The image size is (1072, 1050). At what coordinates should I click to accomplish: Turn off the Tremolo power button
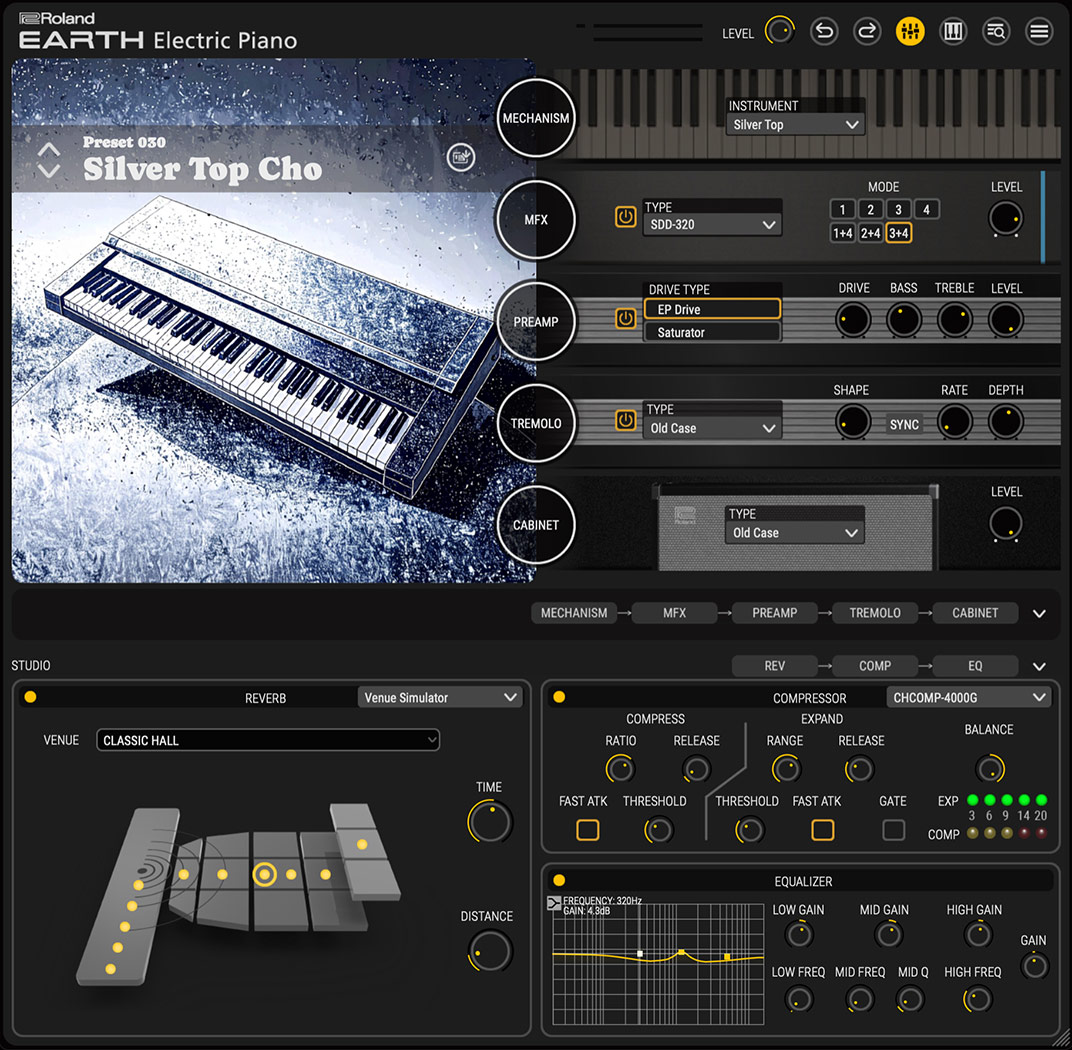tap(626, 421)
